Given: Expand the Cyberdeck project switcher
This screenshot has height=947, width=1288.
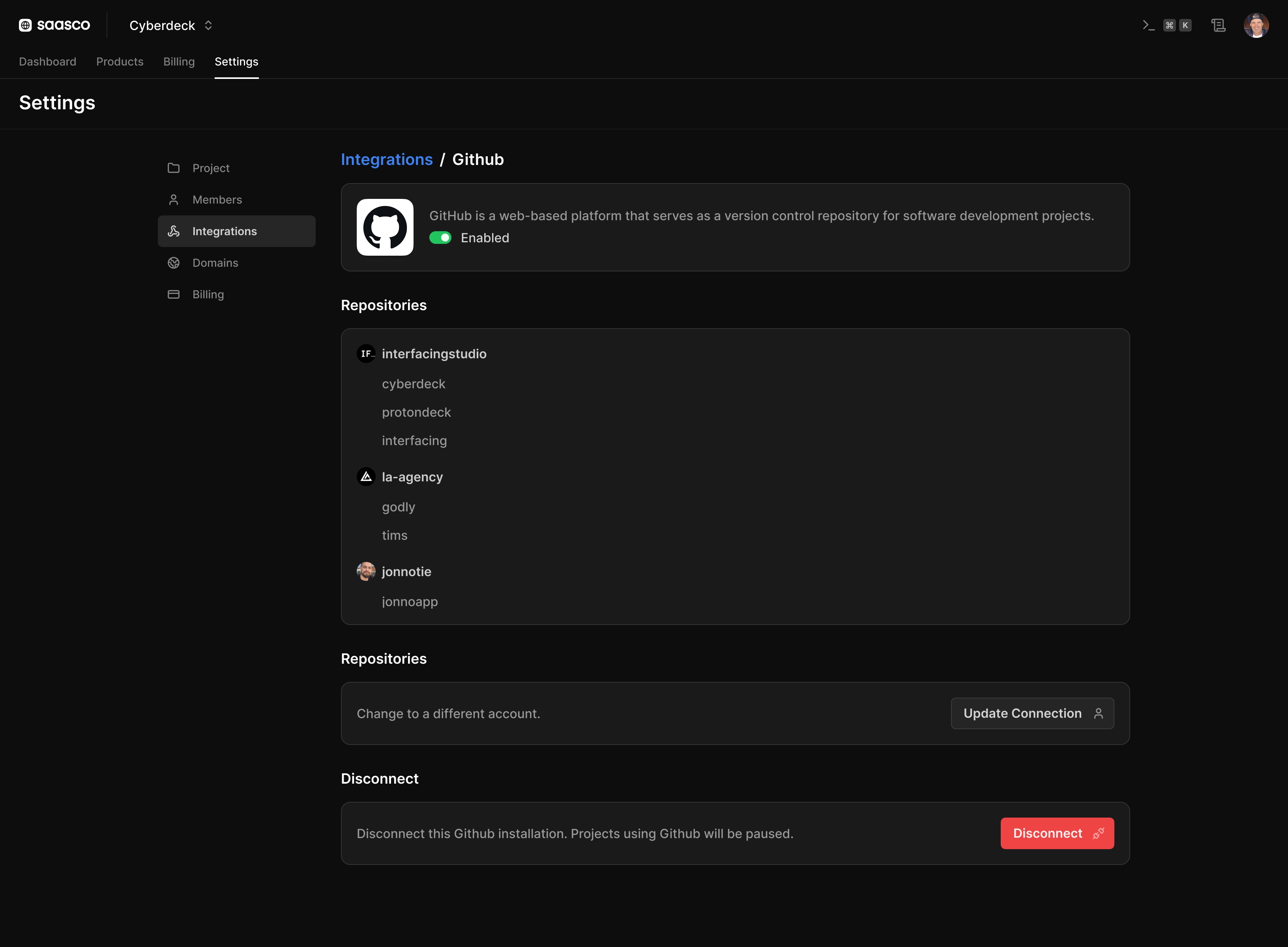Looking at the screenshot, I should 171,25.
